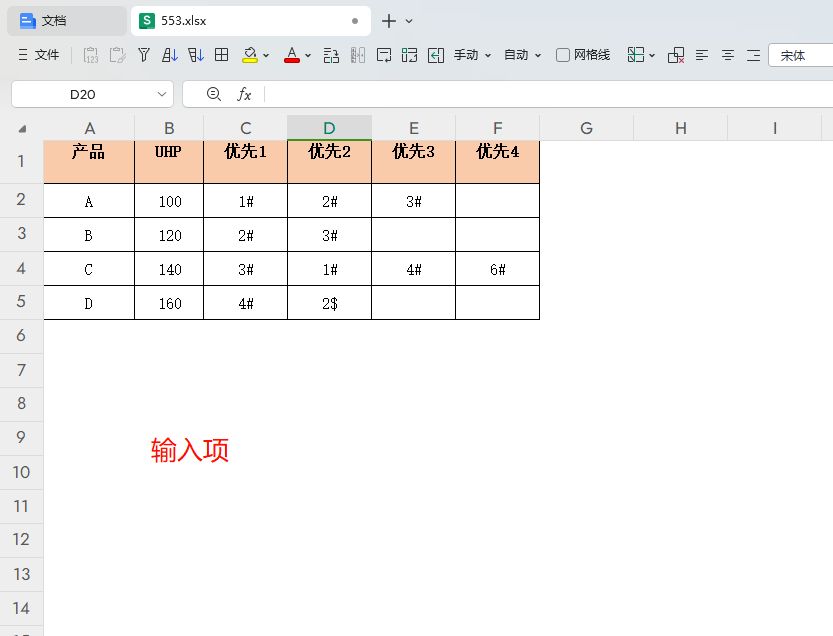Open the 手动 dropdown

472,55
